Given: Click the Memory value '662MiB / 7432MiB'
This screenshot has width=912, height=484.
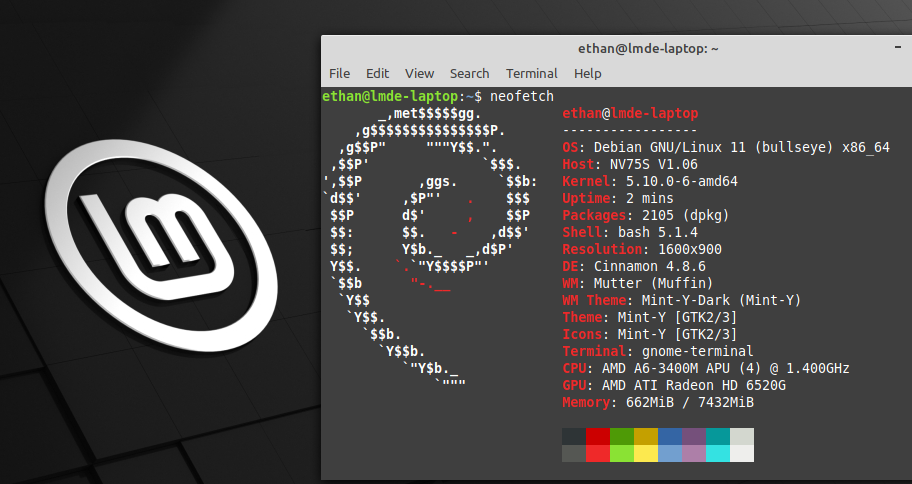Looking at the screenshot, I should [x=690, y=402].
